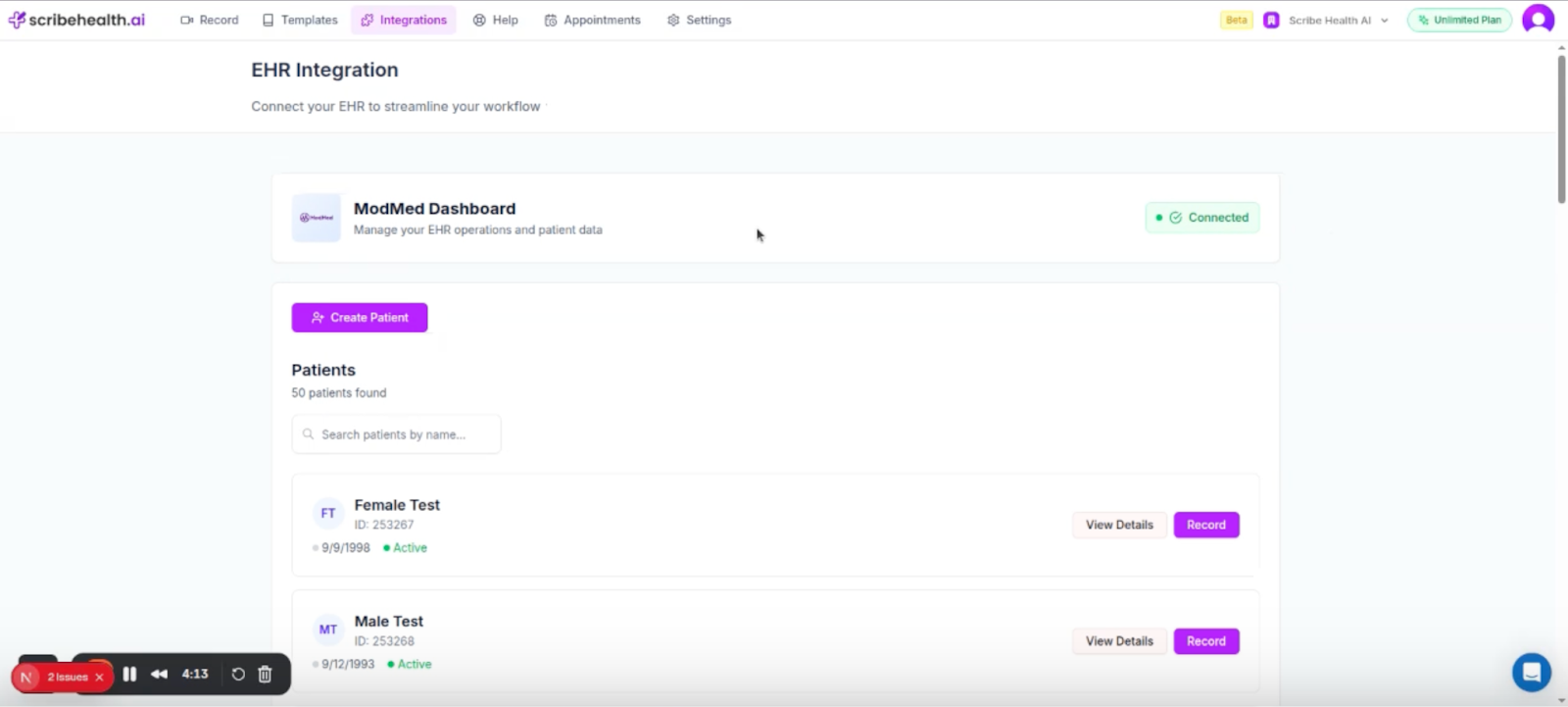
Task: Go to the Appointments tab
Action: (593, 20)
